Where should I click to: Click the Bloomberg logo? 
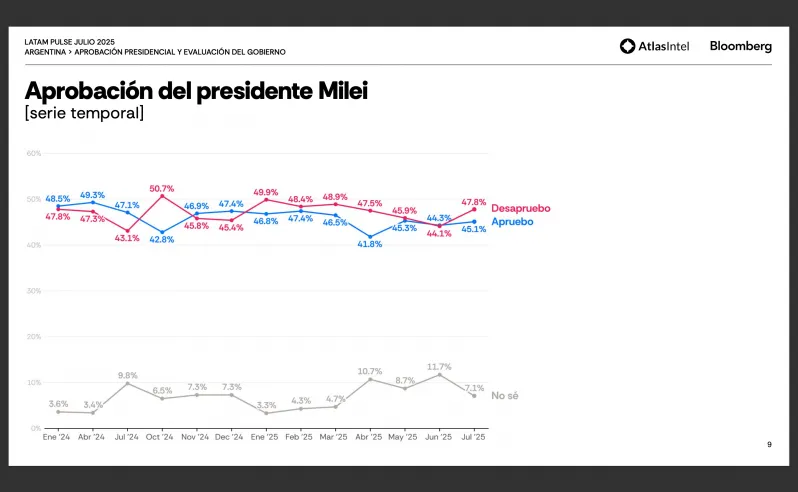click(x=740, y=46)
